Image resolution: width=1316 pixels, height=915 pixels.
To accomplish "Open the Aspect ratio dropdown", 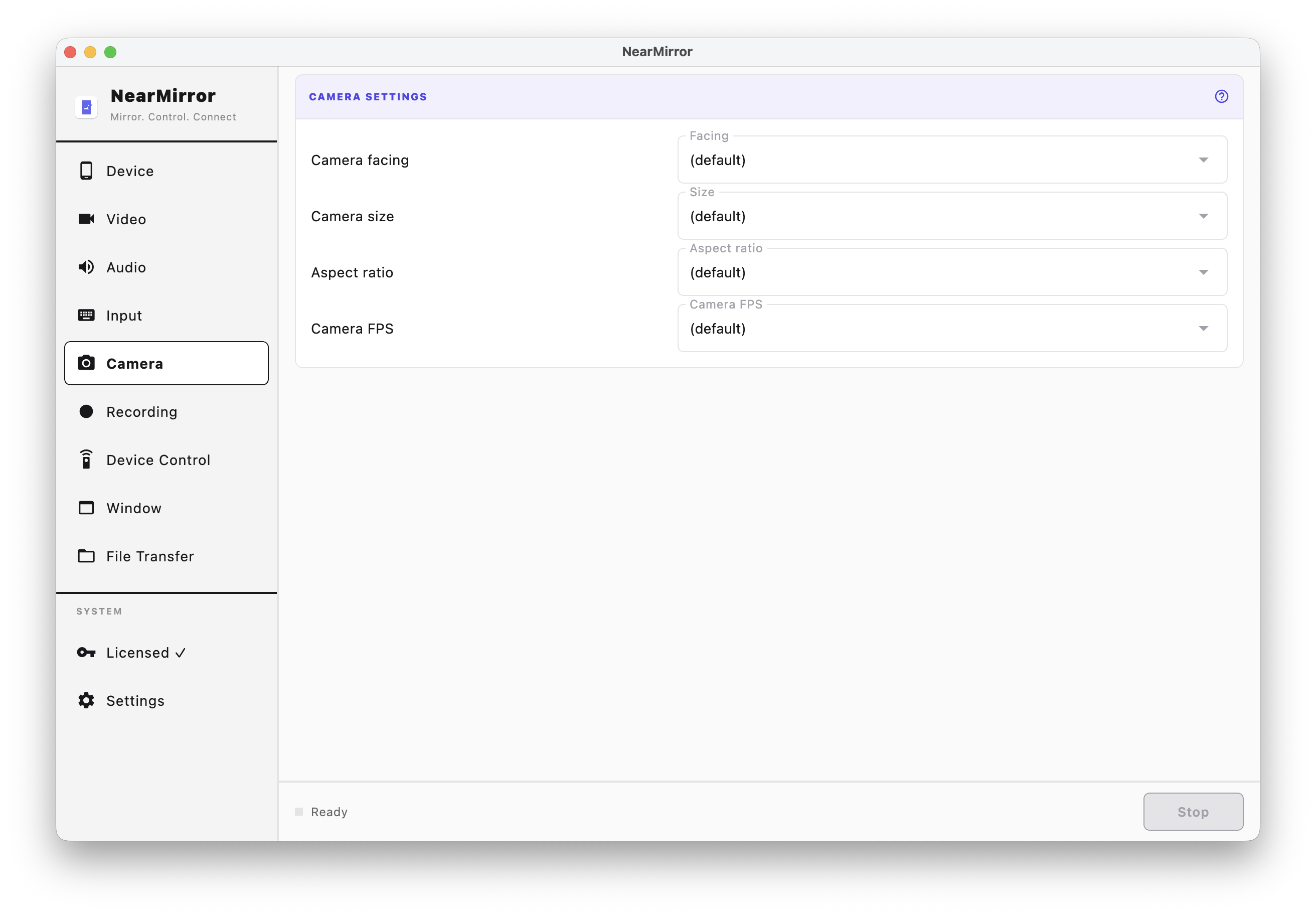I will coord(951,272).
